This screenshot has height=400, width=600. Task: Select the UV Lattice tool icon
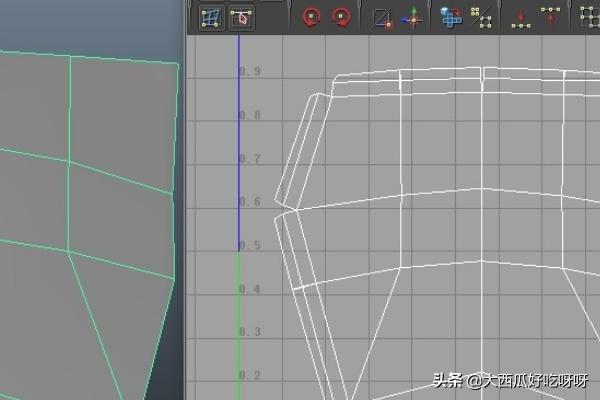click(211, 17)
